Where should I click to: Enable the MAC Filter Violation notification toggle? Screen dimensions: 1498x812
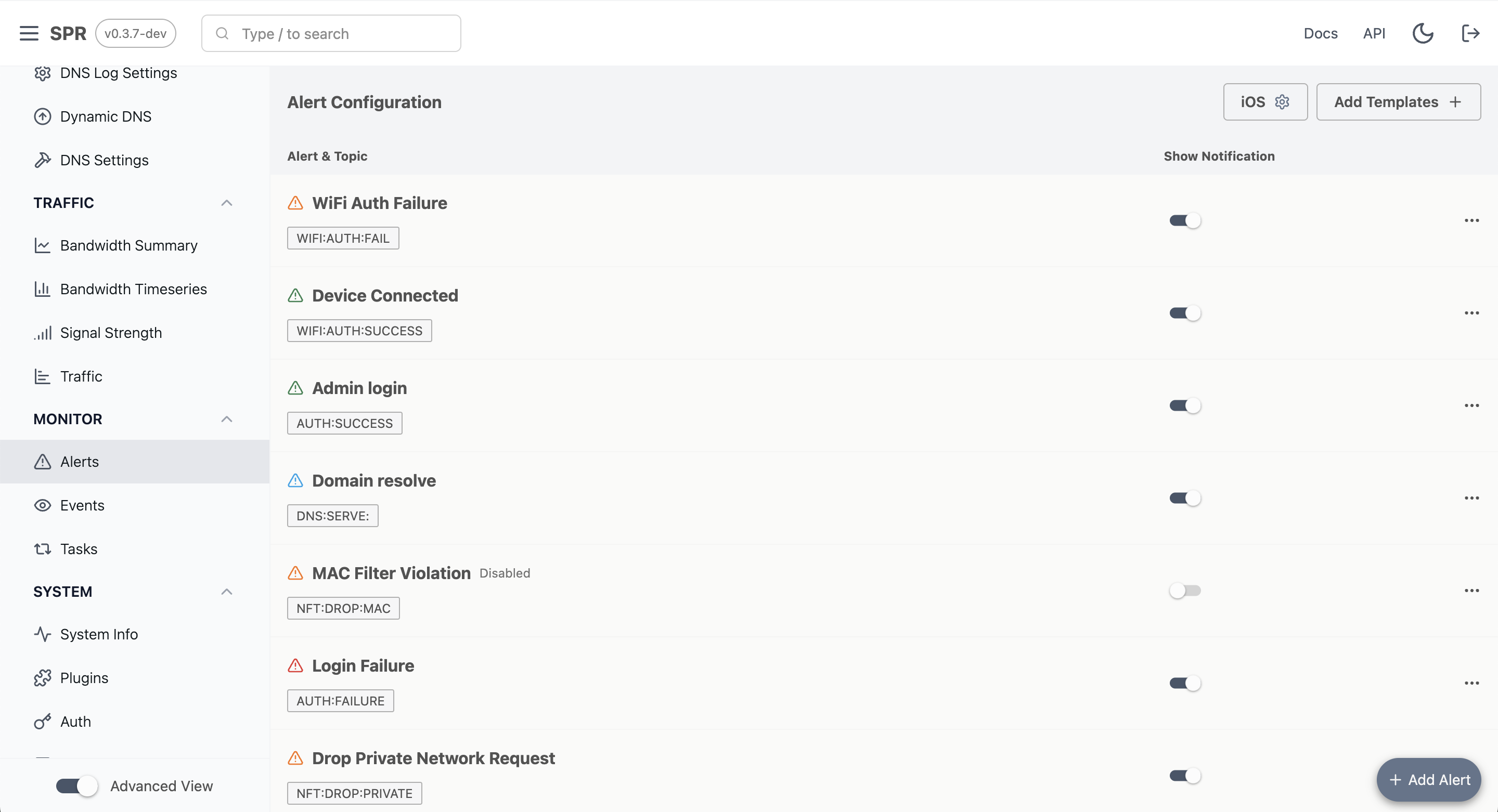pos(1185,590)
